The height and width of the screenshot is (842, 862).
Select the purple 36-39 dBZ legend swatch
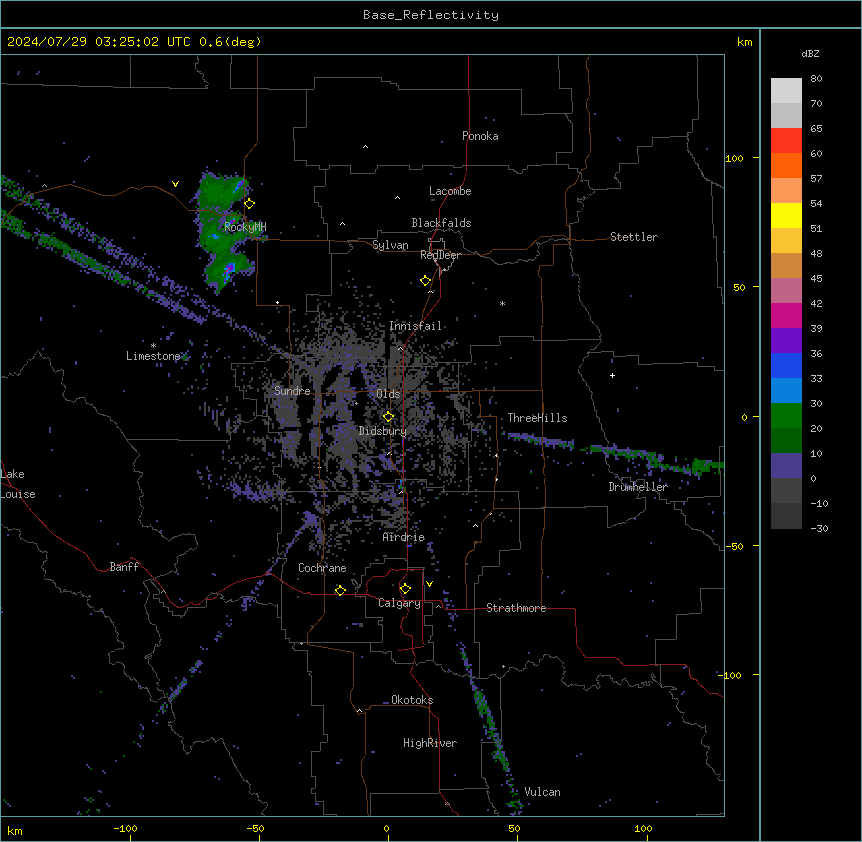coord(786,340)
